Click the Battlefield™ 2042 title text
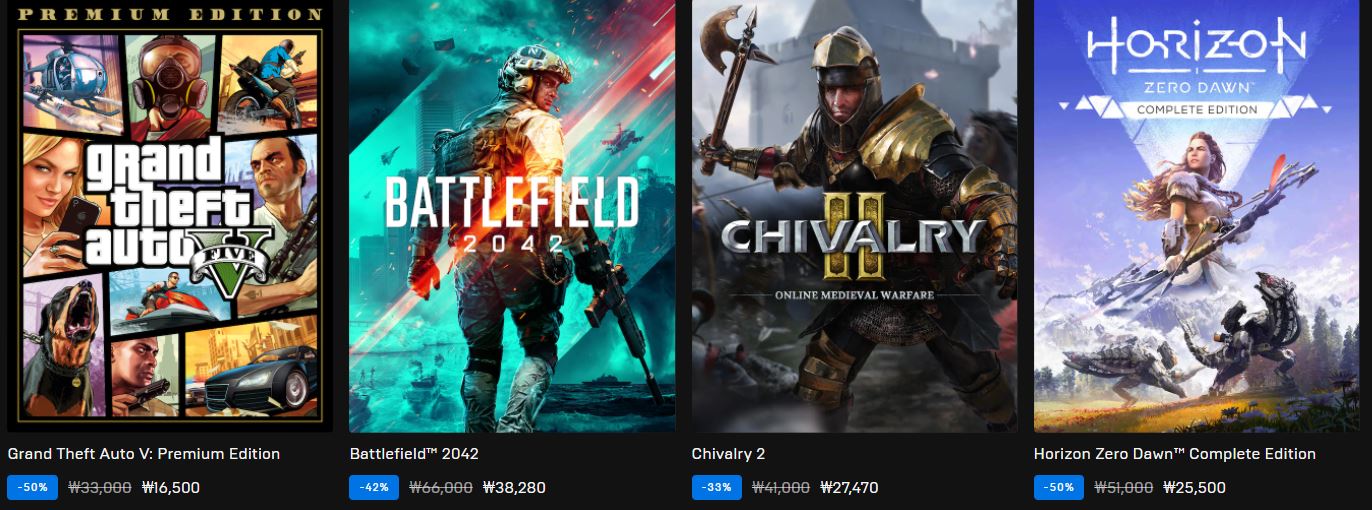 (414, 454)
